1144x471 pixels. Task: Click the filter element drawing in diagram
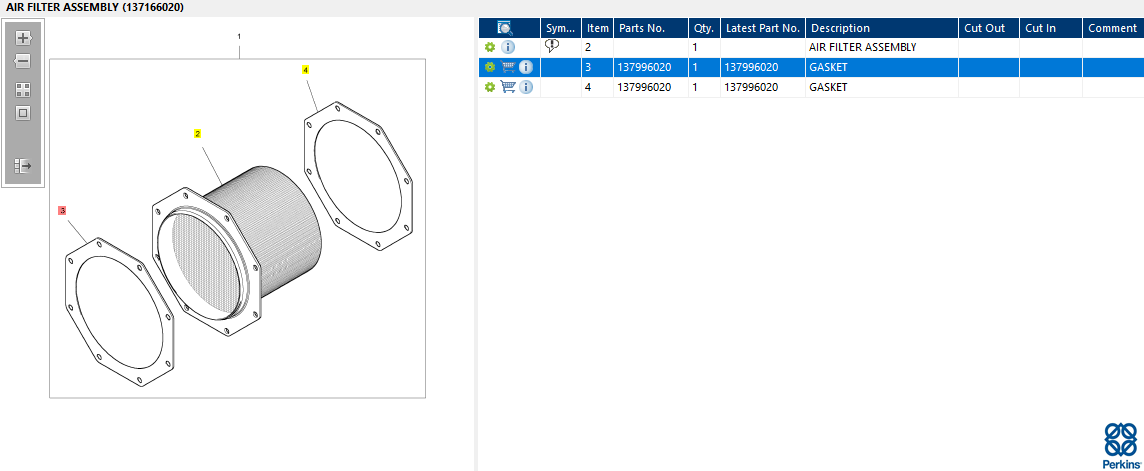[x=237, y=250]
